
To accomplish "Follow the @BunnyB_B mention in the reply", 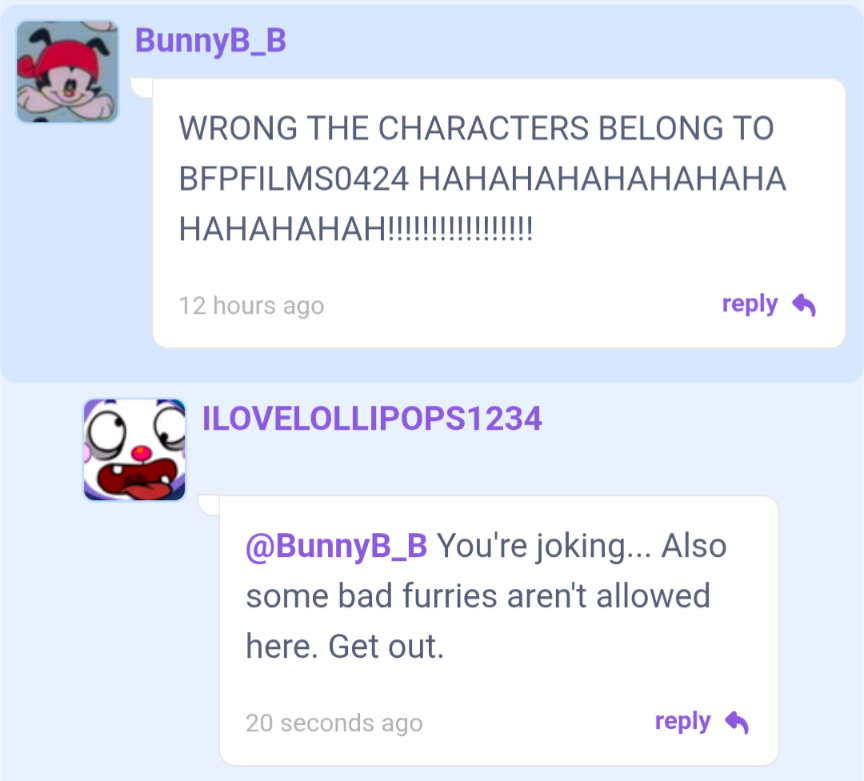I will pyautogui.click(x=336, y=547).
